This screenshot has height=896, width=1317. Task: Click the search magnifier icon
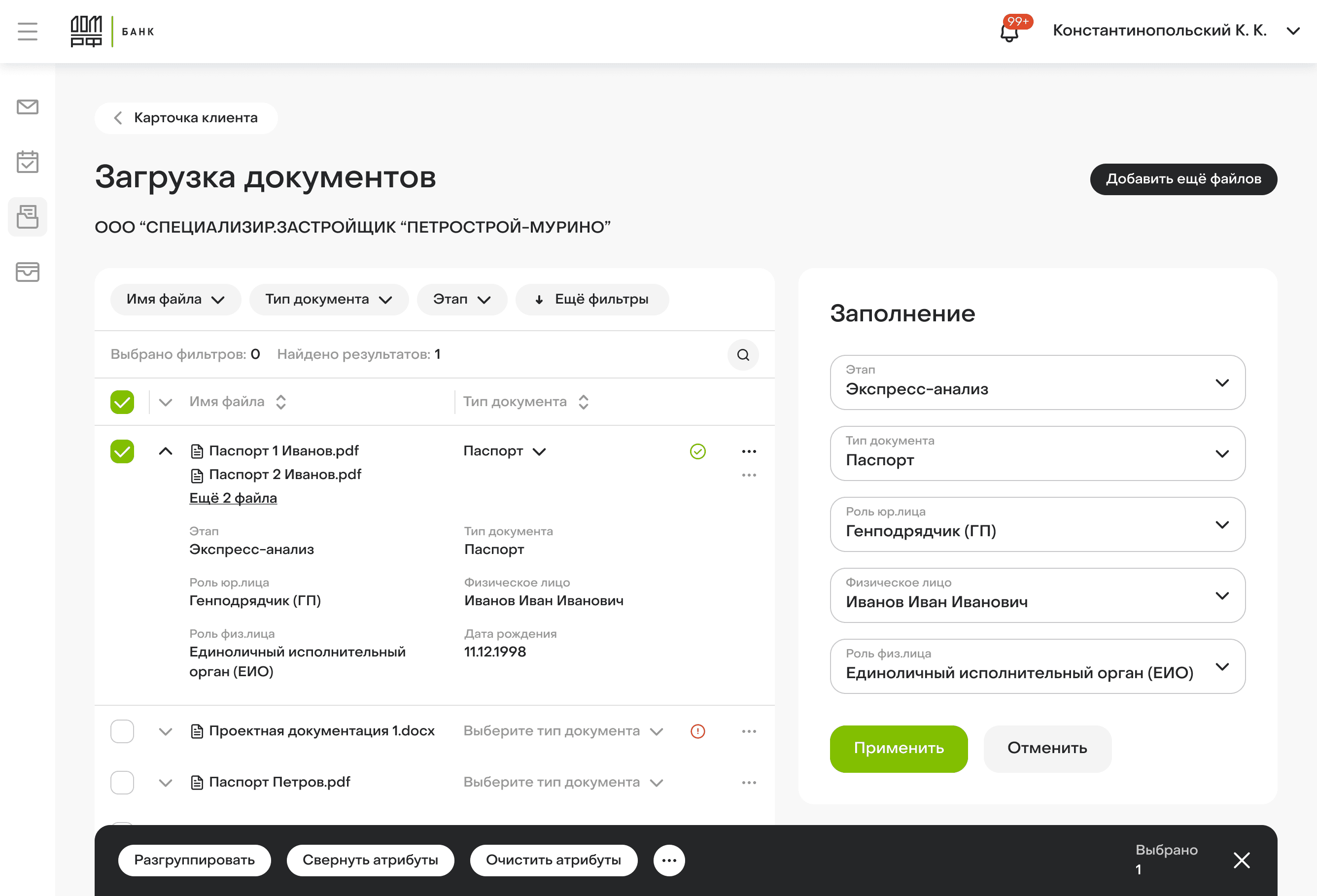coord(743,355)
